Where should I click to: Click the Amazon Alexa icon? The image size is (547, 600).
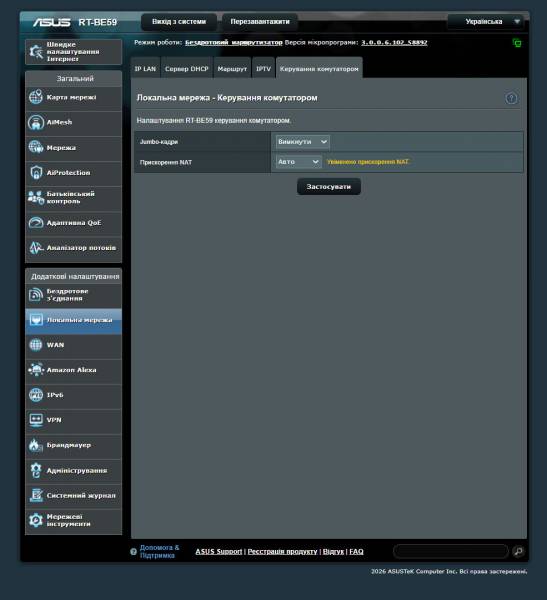(x=36, y=370)
